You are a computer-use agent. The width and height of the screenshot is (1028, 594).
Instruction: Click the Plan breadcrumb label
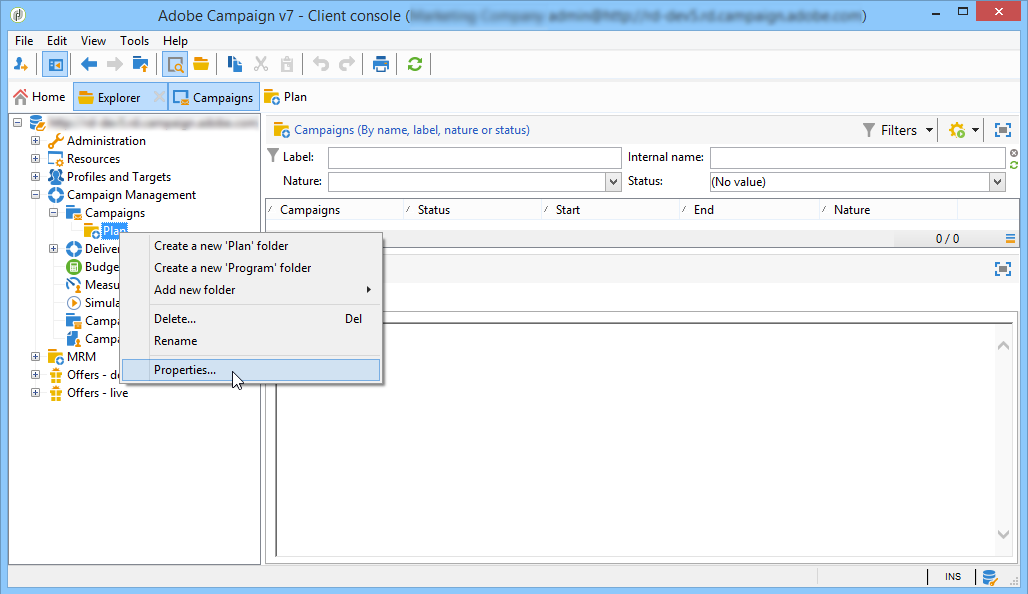coord(295,97)
